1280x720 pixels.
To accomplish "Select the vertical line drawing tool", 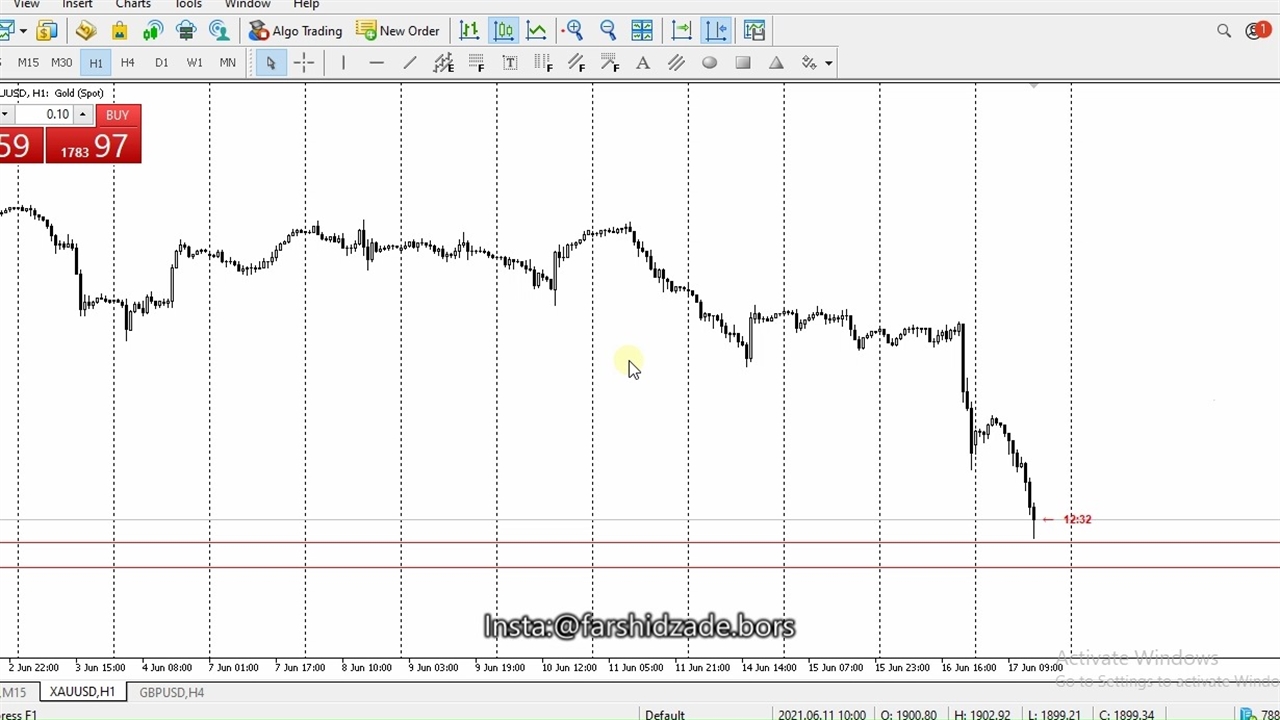I will 343,63.
